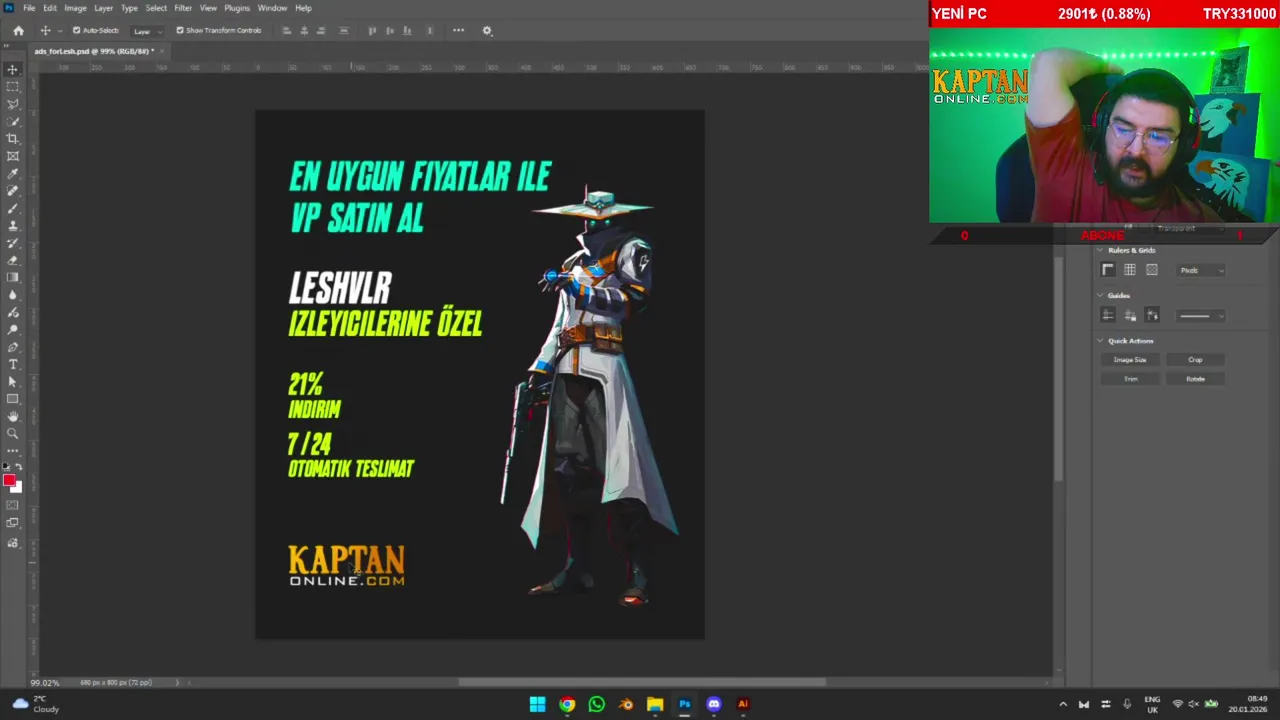1280x720 pixels.
Task: Click the horizontal canvas scrollbar
Action: pos(642,683)
